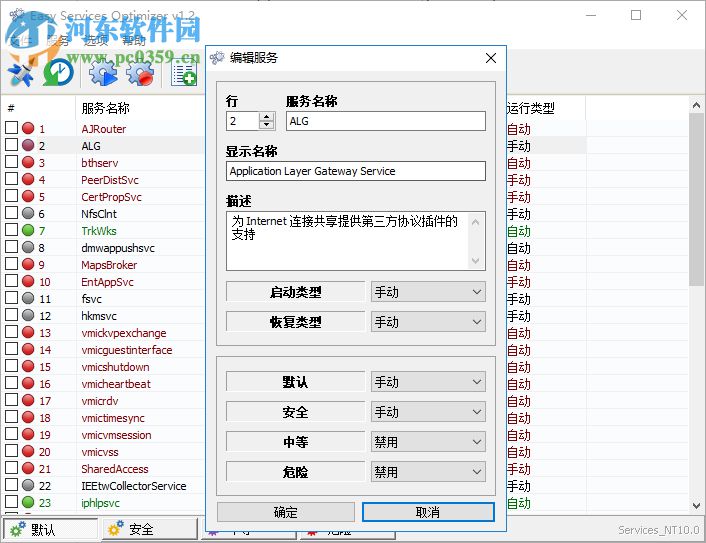Open the 恢复类型 dropdown
The image size is (706, 543).
pyautogui.click(x=428, y=322)
